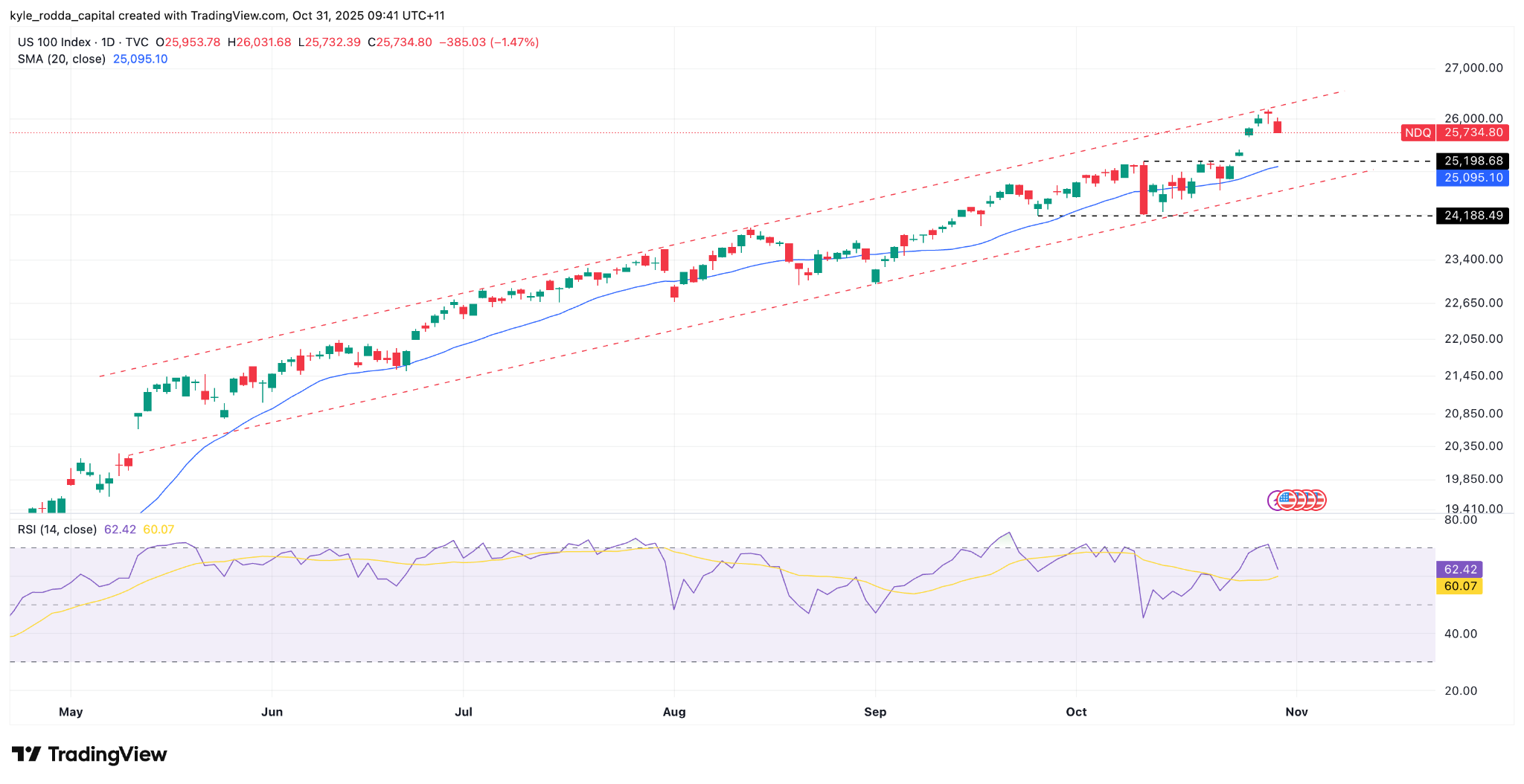Viewport: 1524px width, 784px height.
Task: Click the 80.00 level on RSI scale
Action: click(1461, 520)
